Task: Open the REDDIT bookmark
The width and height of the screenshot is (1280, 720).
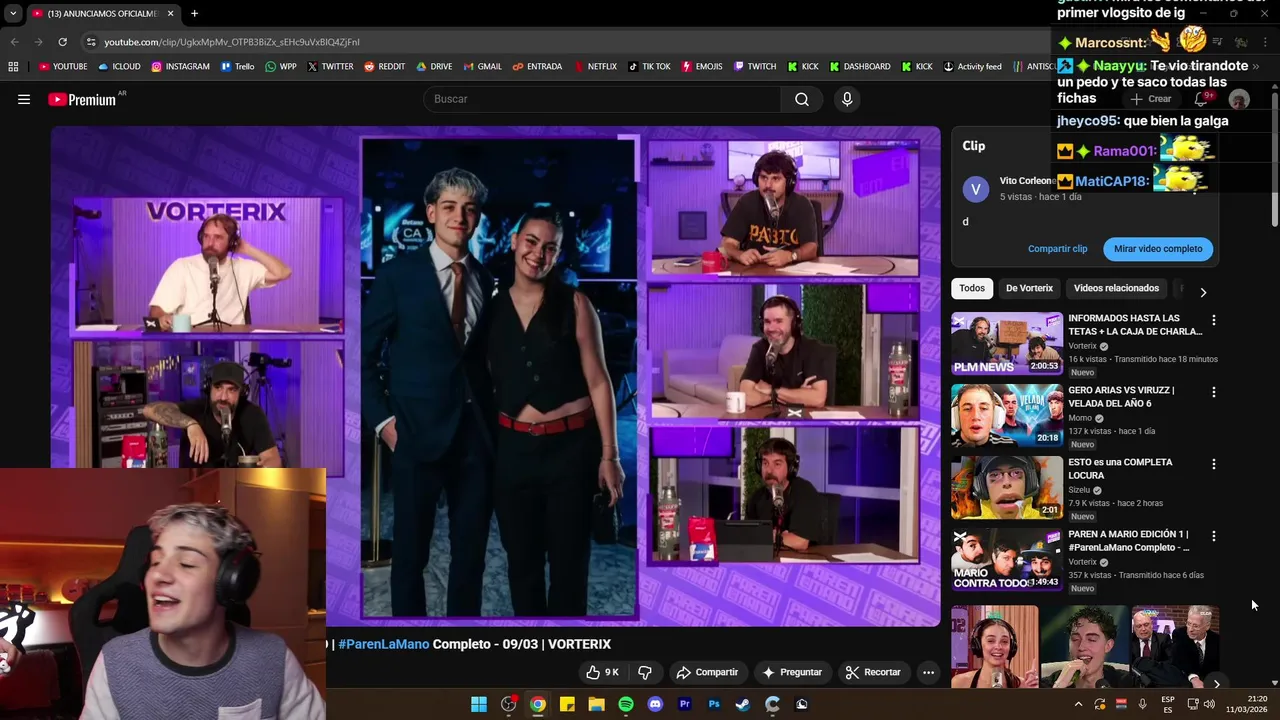Action: point(385,67)
